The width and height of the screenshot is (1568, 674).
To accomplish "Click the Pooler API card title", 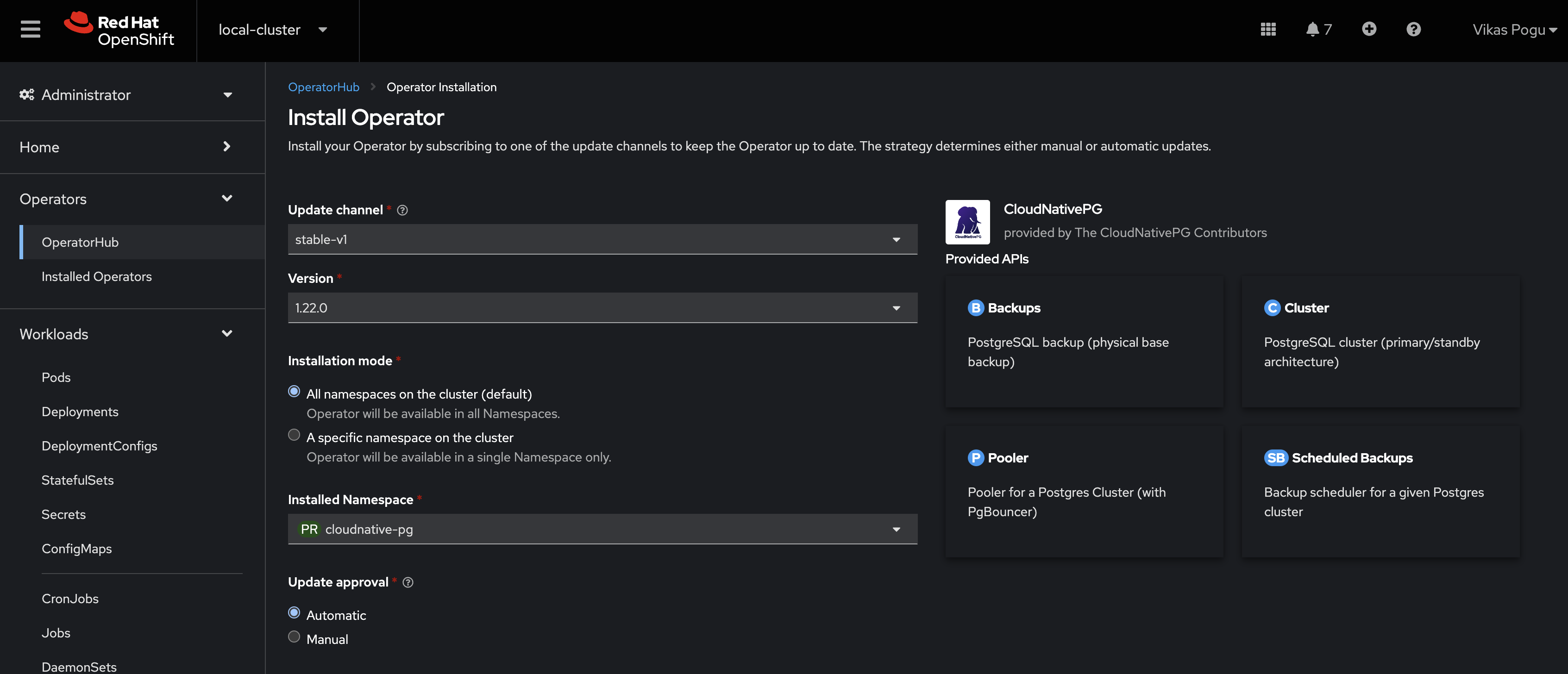I will click(1008, 457).
